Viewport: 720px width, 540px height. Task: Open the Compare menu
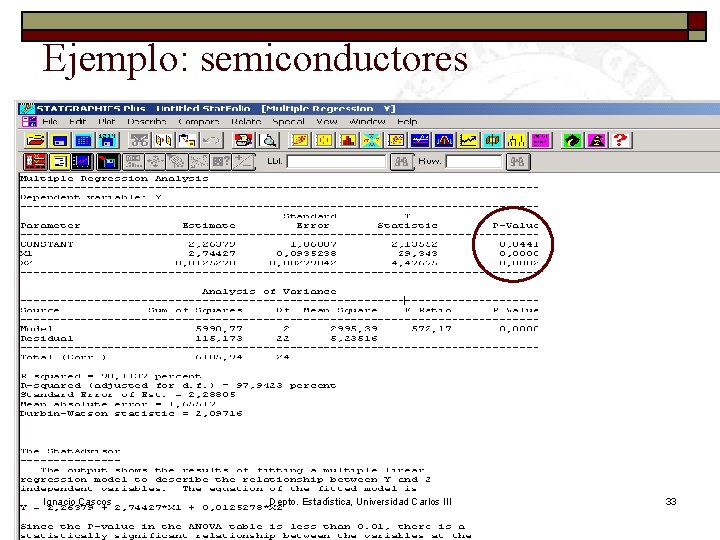point(198,121)
